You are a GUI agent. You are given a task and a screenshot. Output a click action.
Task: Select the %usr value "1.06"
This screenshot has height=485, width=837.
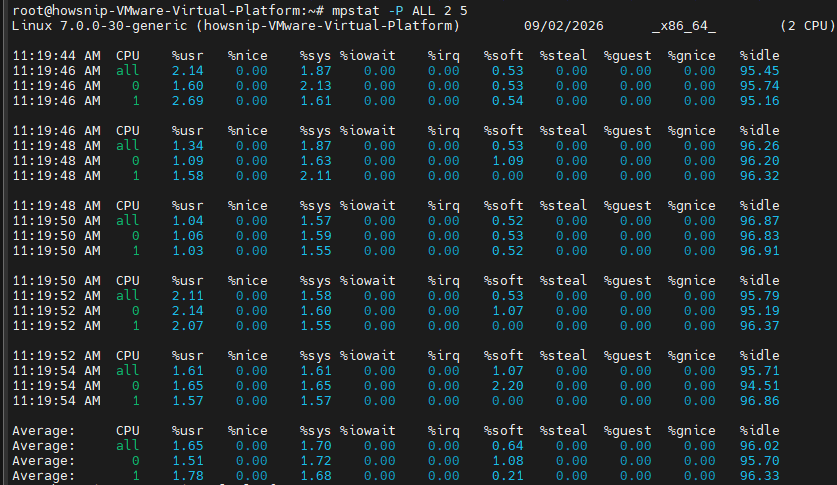point(188,235)
